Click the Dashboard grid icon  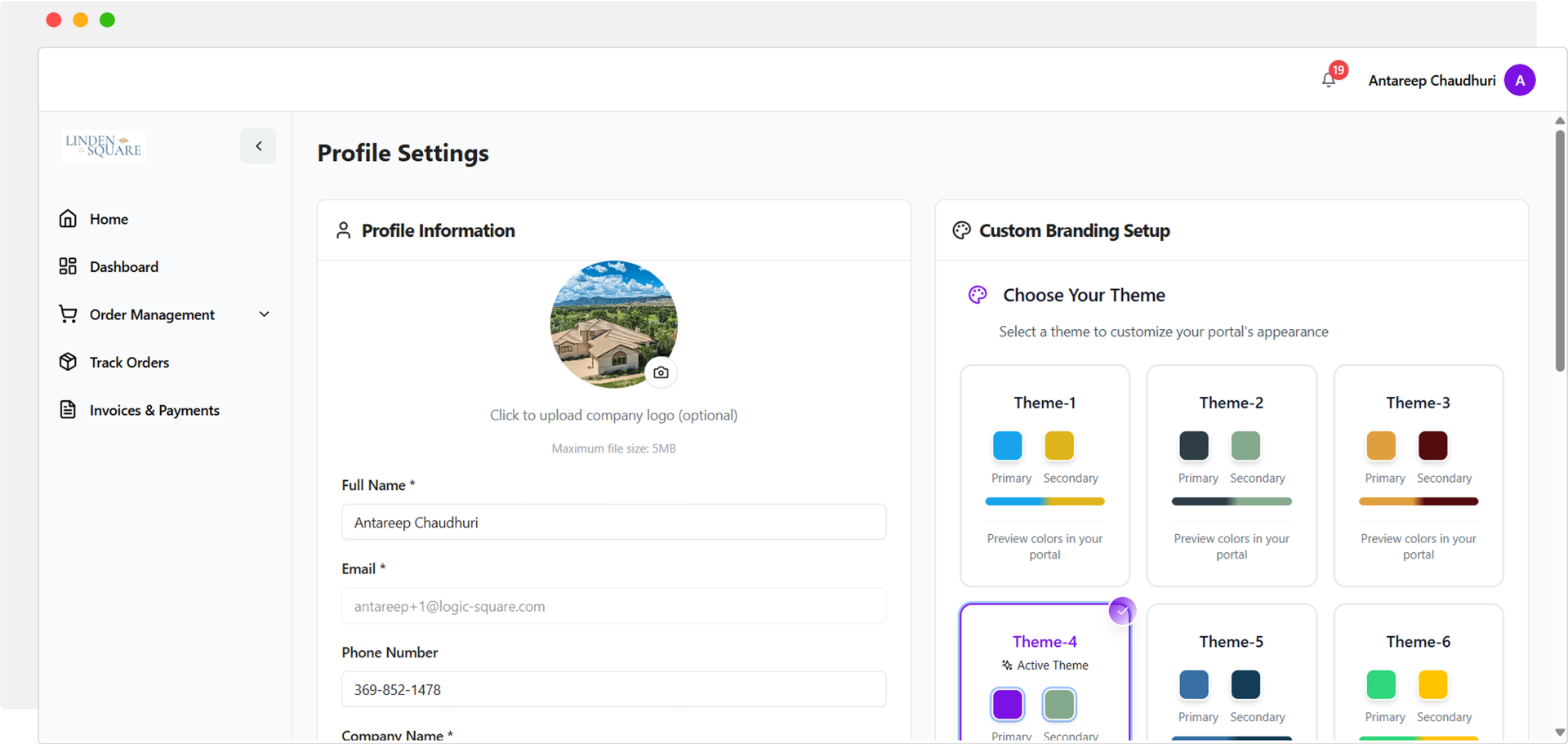pos(68,266)
